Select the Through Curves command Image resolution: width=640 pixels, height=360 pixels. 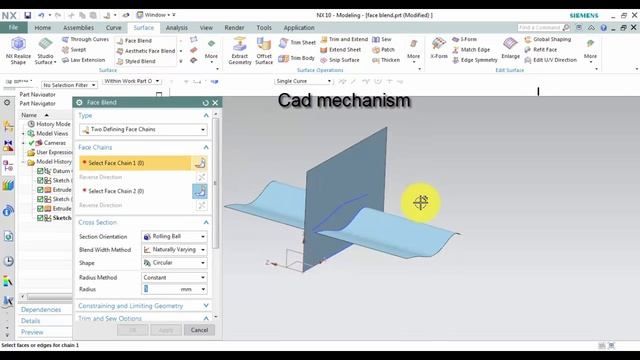click(x=85, y=39)
